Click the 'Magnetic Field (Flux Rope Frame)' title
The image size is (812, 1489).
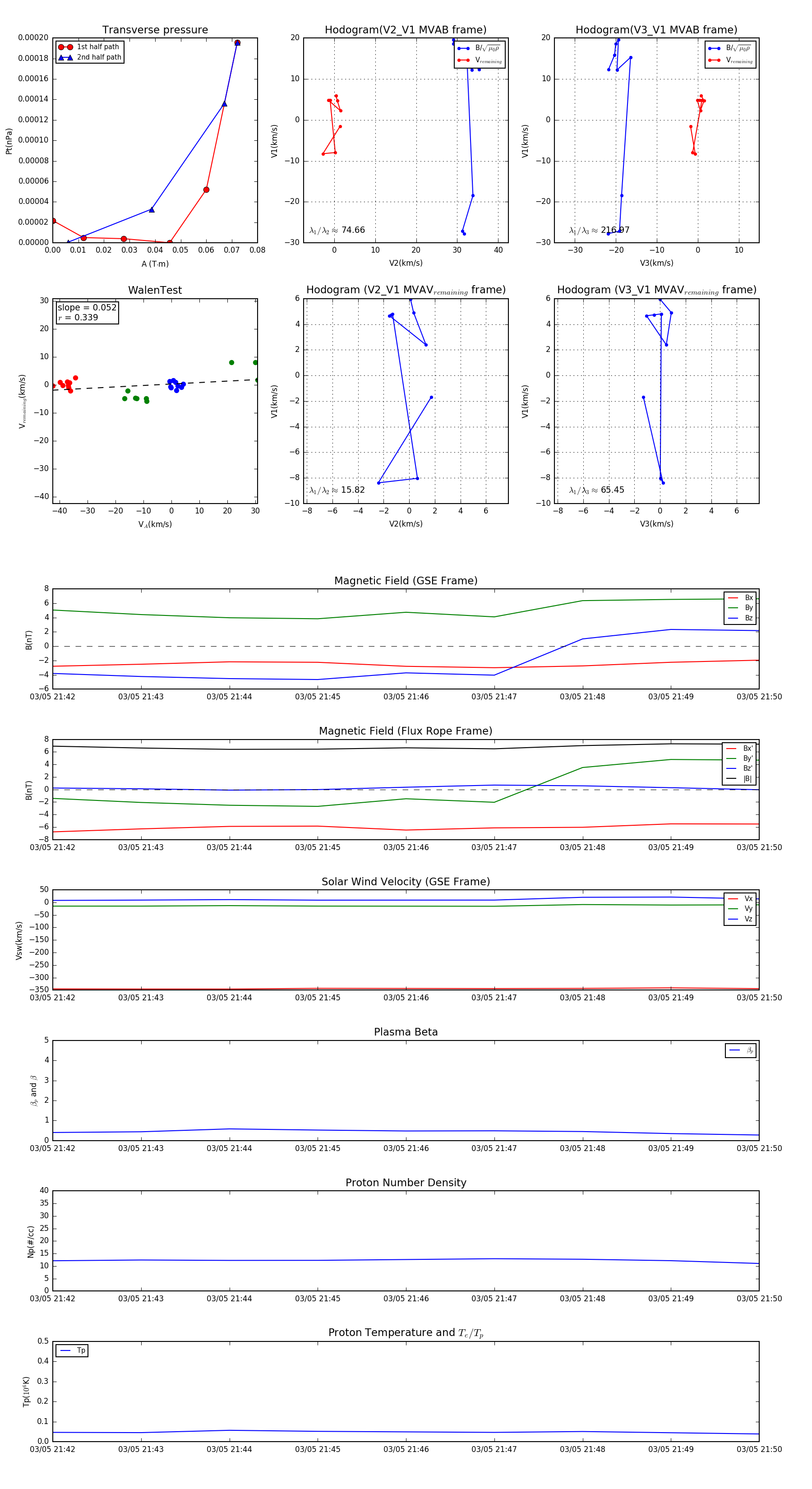click(406, 731)
